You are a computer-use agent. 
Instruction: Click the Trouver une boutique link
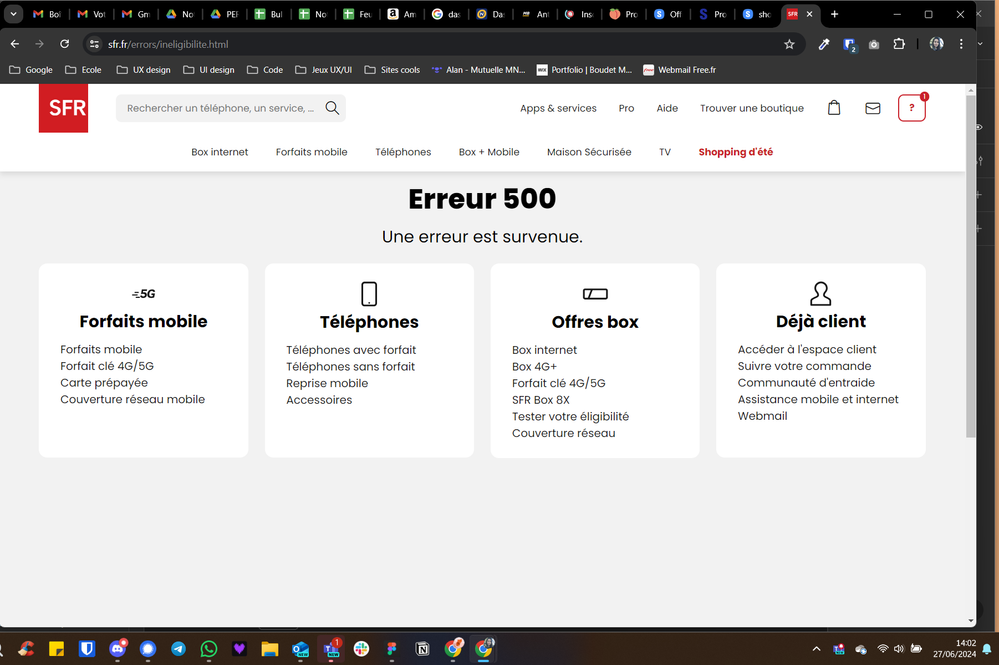[751, 108]
